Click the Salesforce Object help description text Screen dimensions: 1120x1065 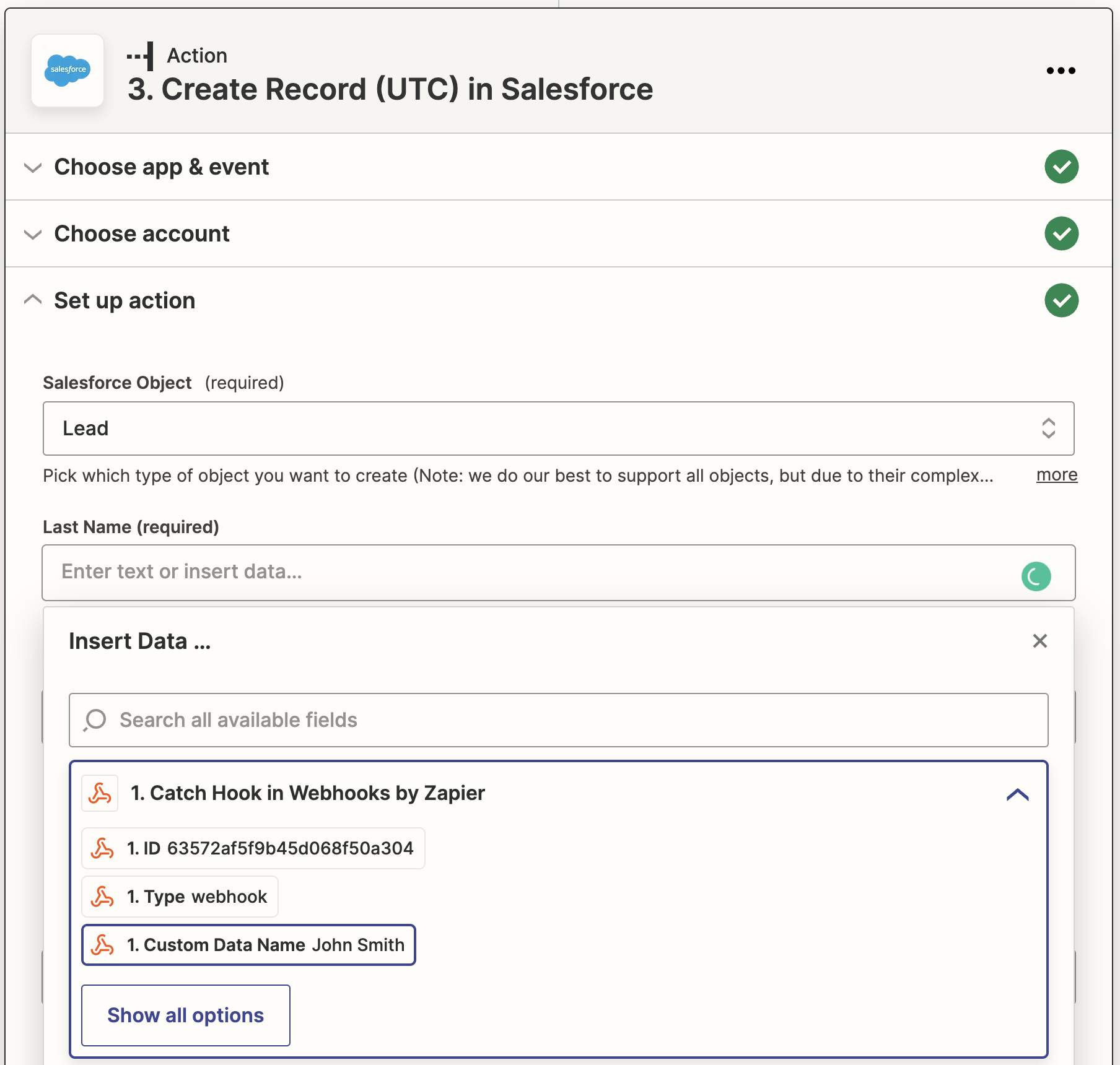click(x=518, y=476)
